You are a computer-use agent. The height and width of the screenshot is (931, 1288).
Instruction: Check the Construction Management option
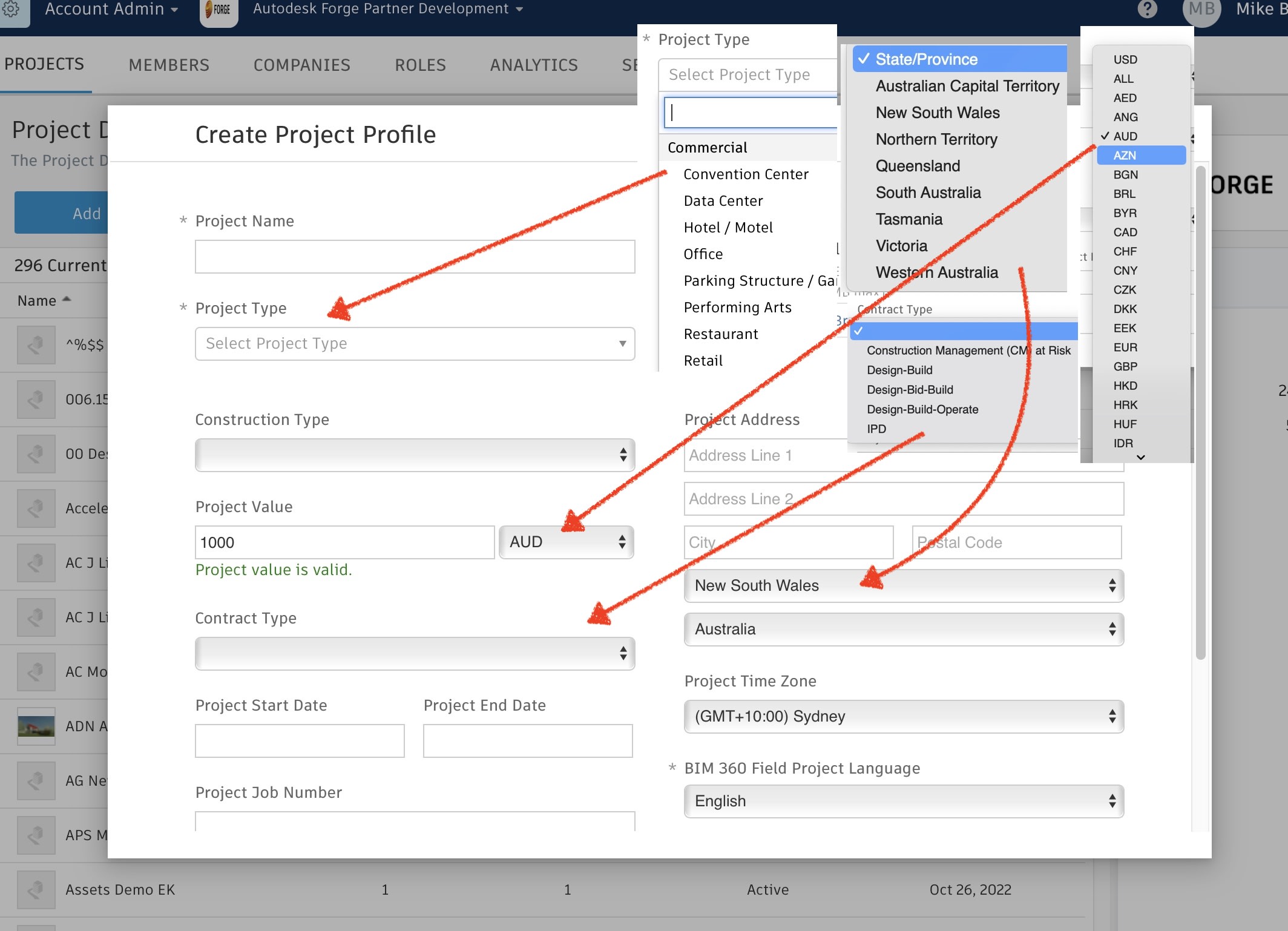(968, 351)
